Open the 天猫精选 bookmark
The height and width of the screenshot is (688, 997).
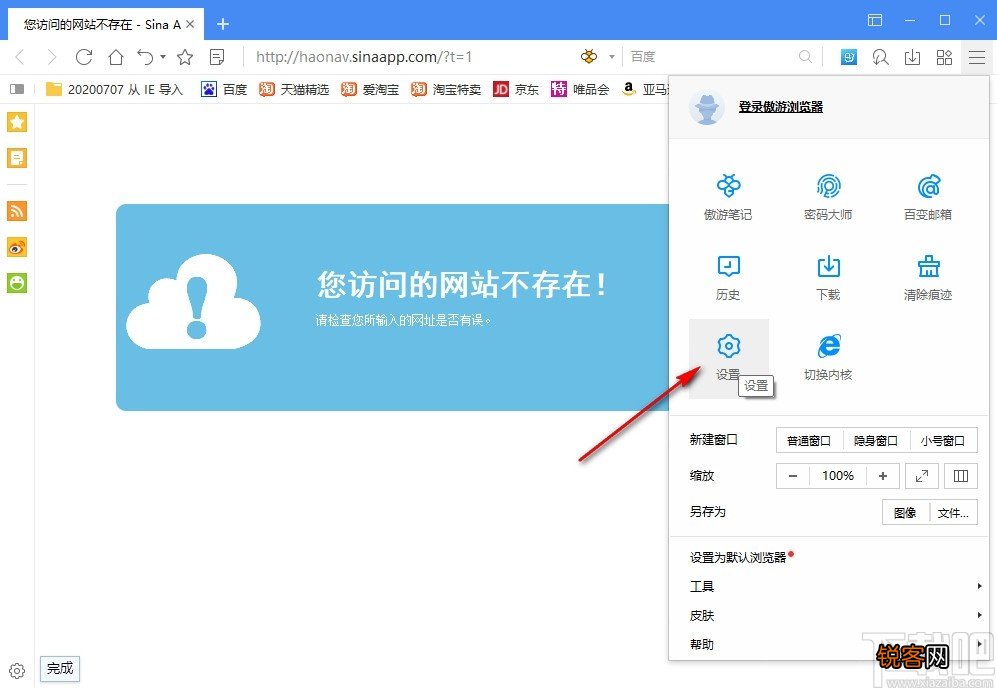294,89
